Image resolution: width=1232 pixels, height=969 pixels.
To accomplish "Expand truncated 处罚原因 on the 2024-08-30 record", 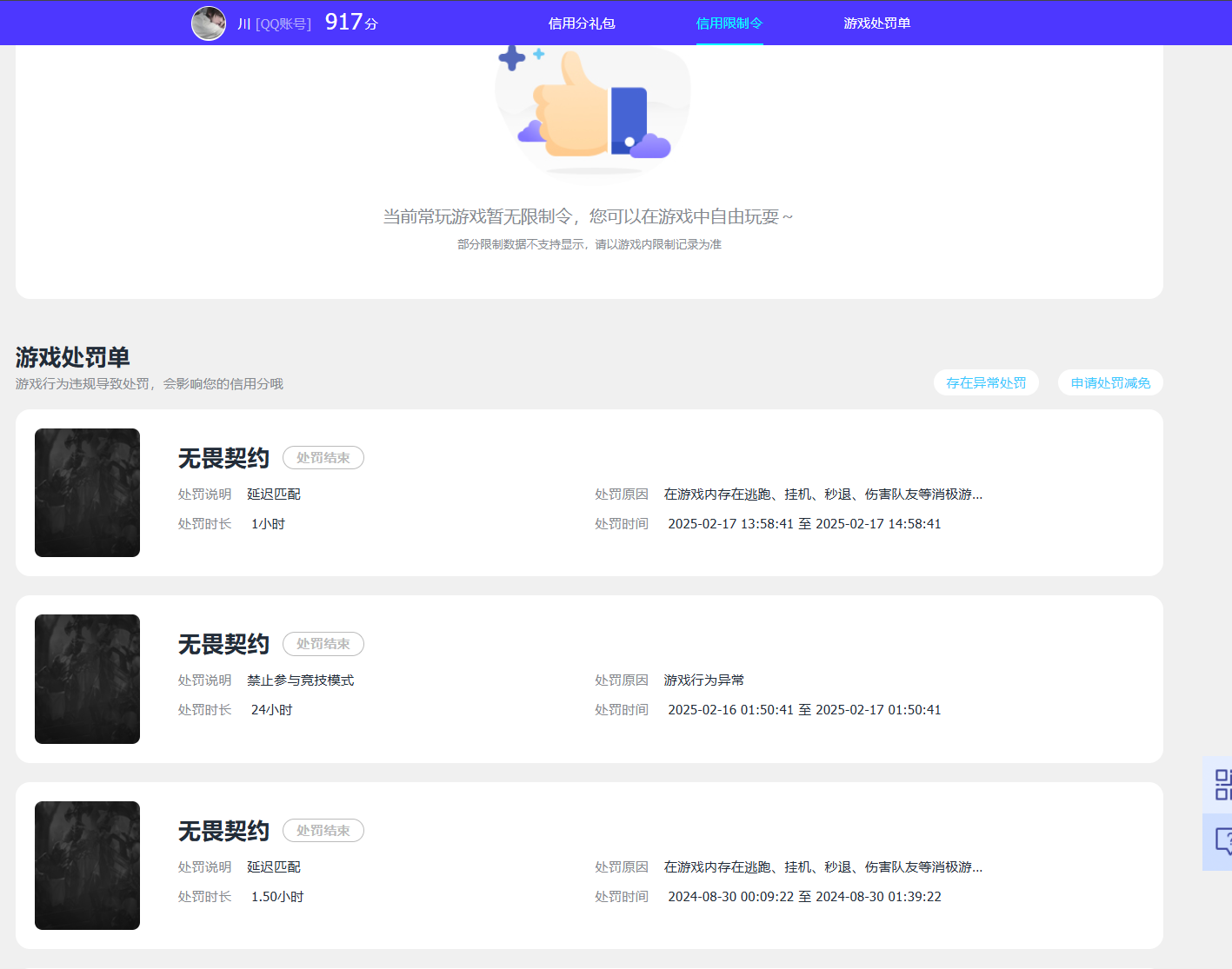I will 822,867.
